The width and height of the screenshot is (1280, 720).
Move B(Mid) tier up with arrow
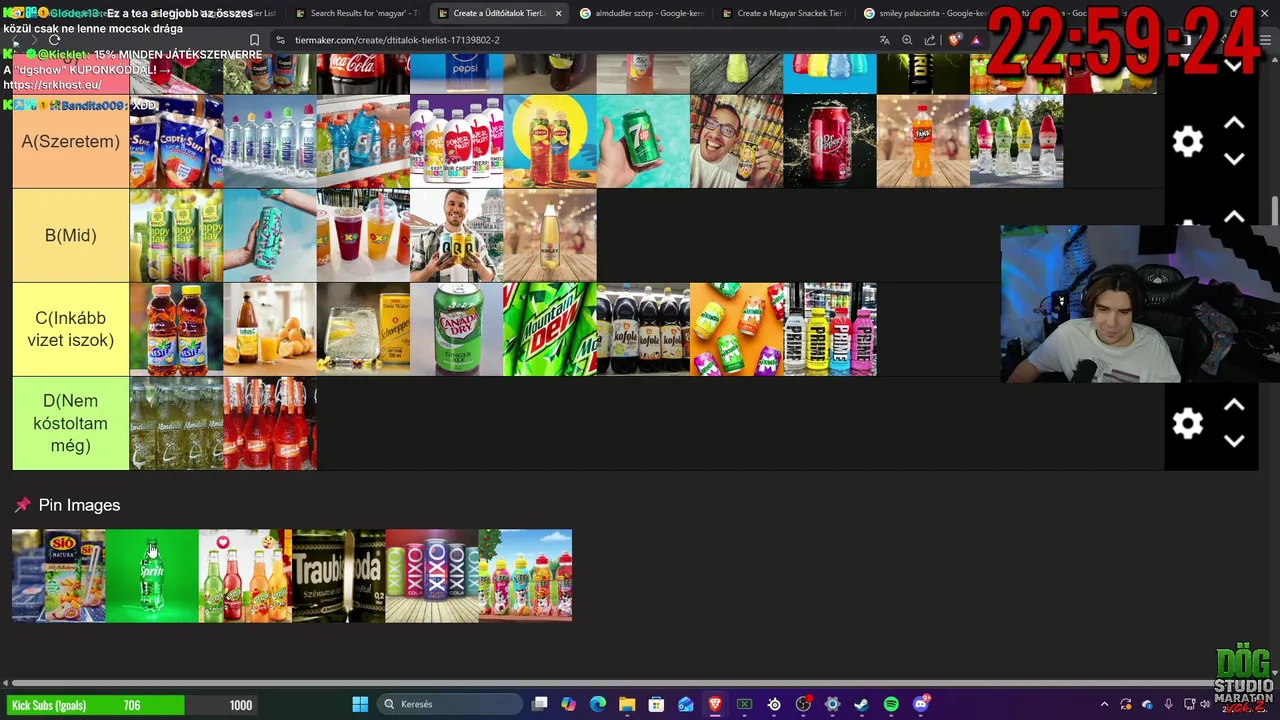pos(1234,217)
